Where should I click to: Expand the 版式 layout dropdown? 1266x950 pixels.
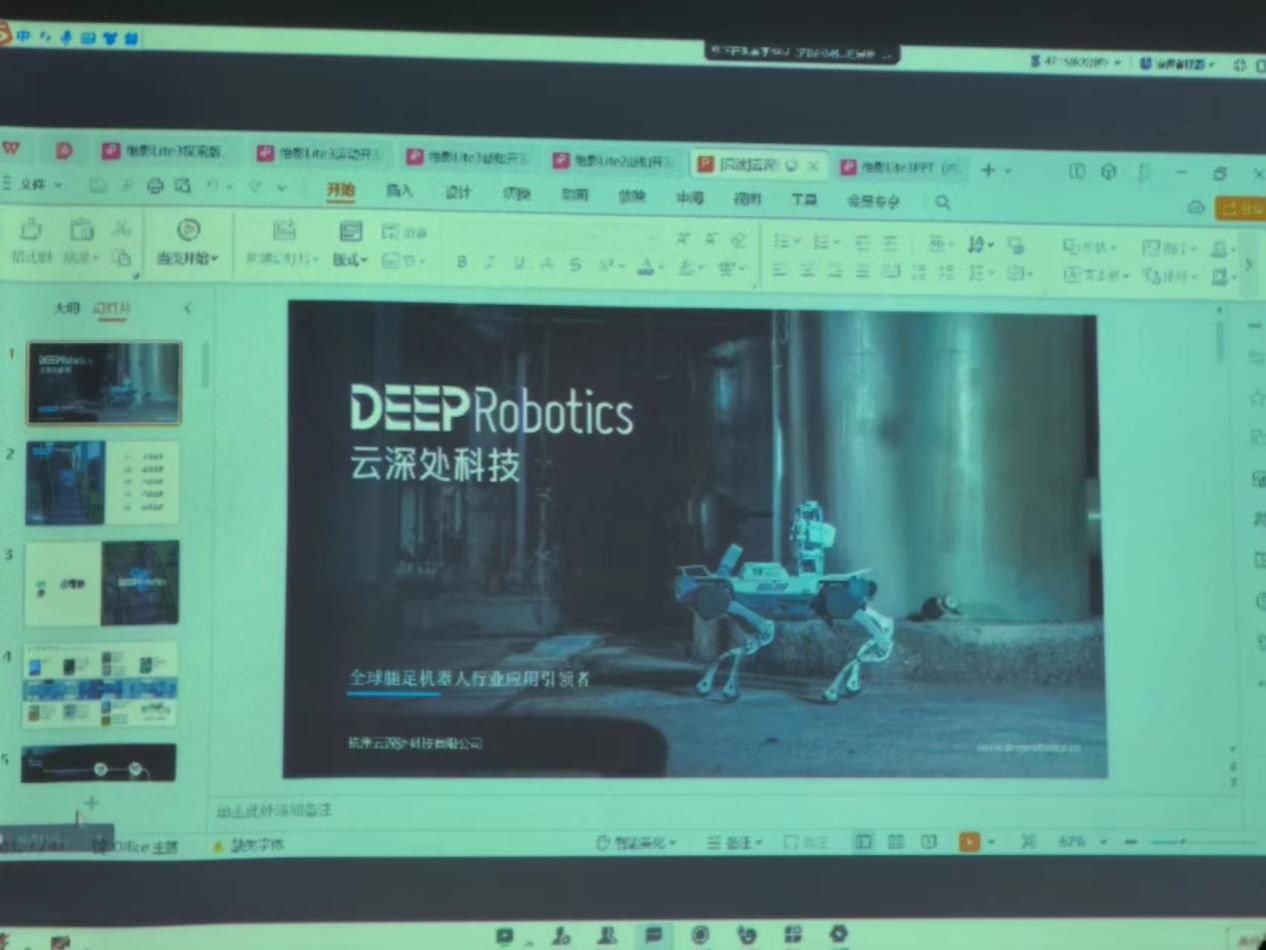(x=350, y=260)
